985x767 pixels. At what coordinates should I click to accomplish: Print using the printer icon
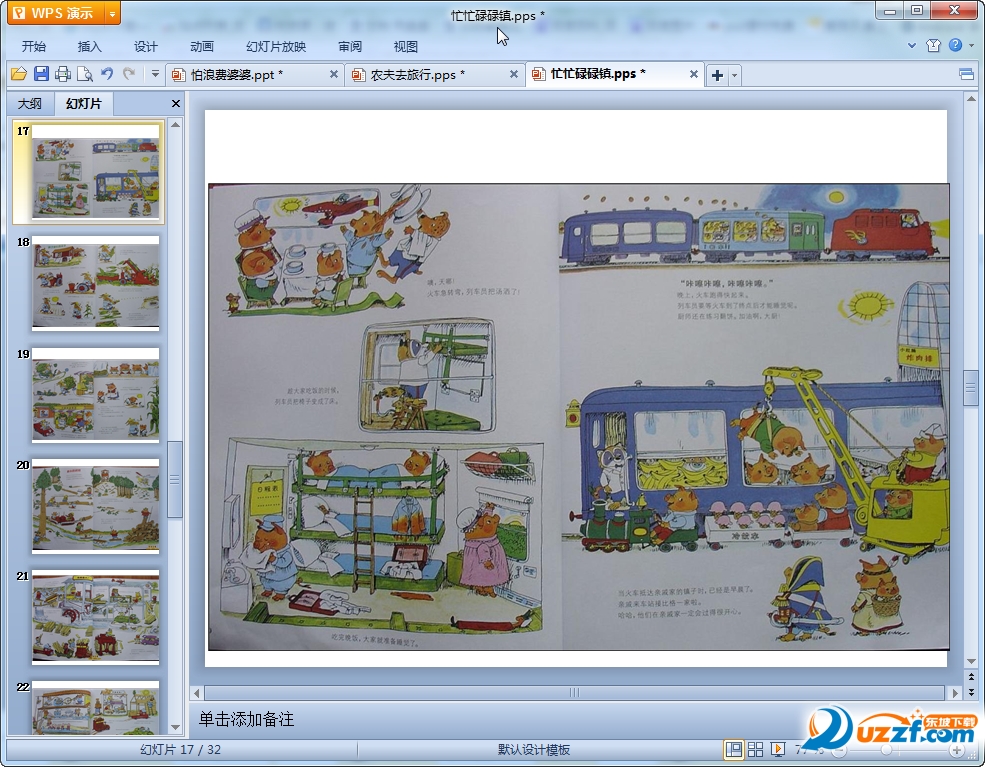coord(63,74)
